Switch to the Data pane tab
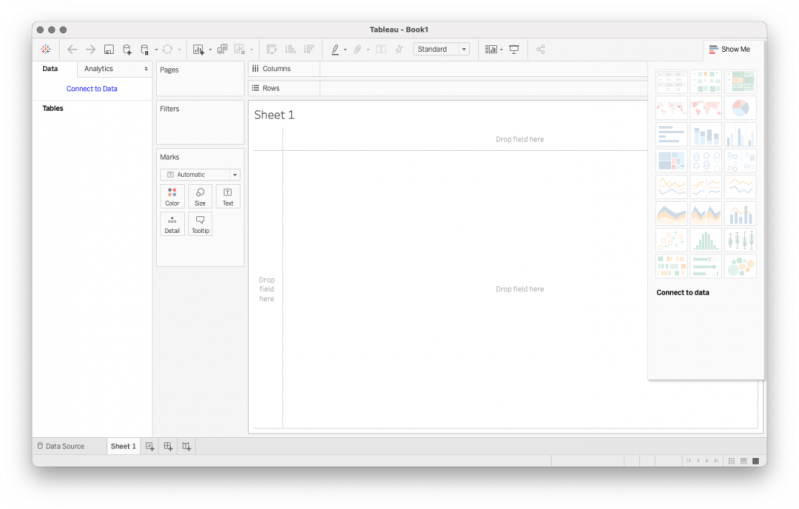 pyautogui.click(x=50, y=69)
